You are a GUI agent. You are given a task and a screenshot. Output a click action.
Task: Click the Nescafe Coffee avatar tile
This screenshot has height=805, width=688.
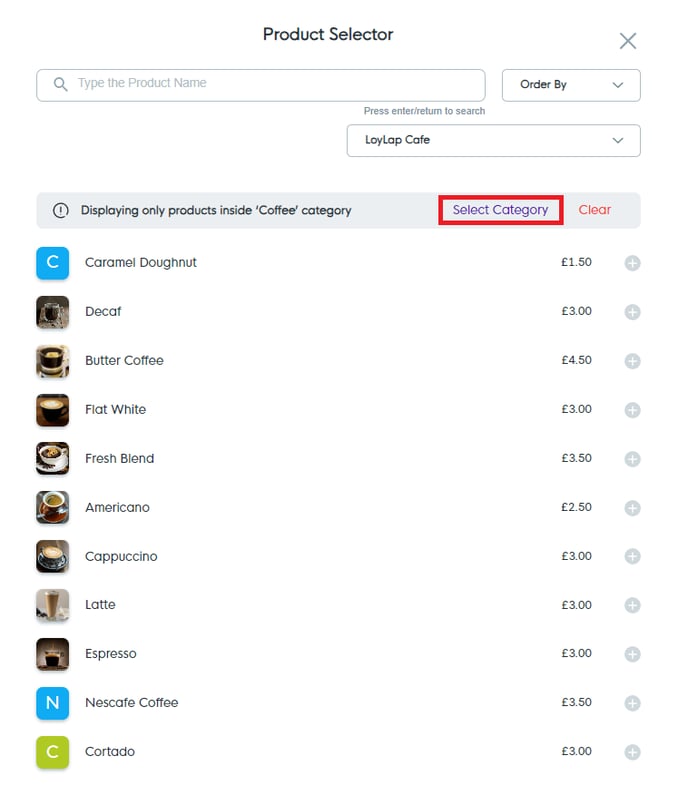tap(52, 702)
